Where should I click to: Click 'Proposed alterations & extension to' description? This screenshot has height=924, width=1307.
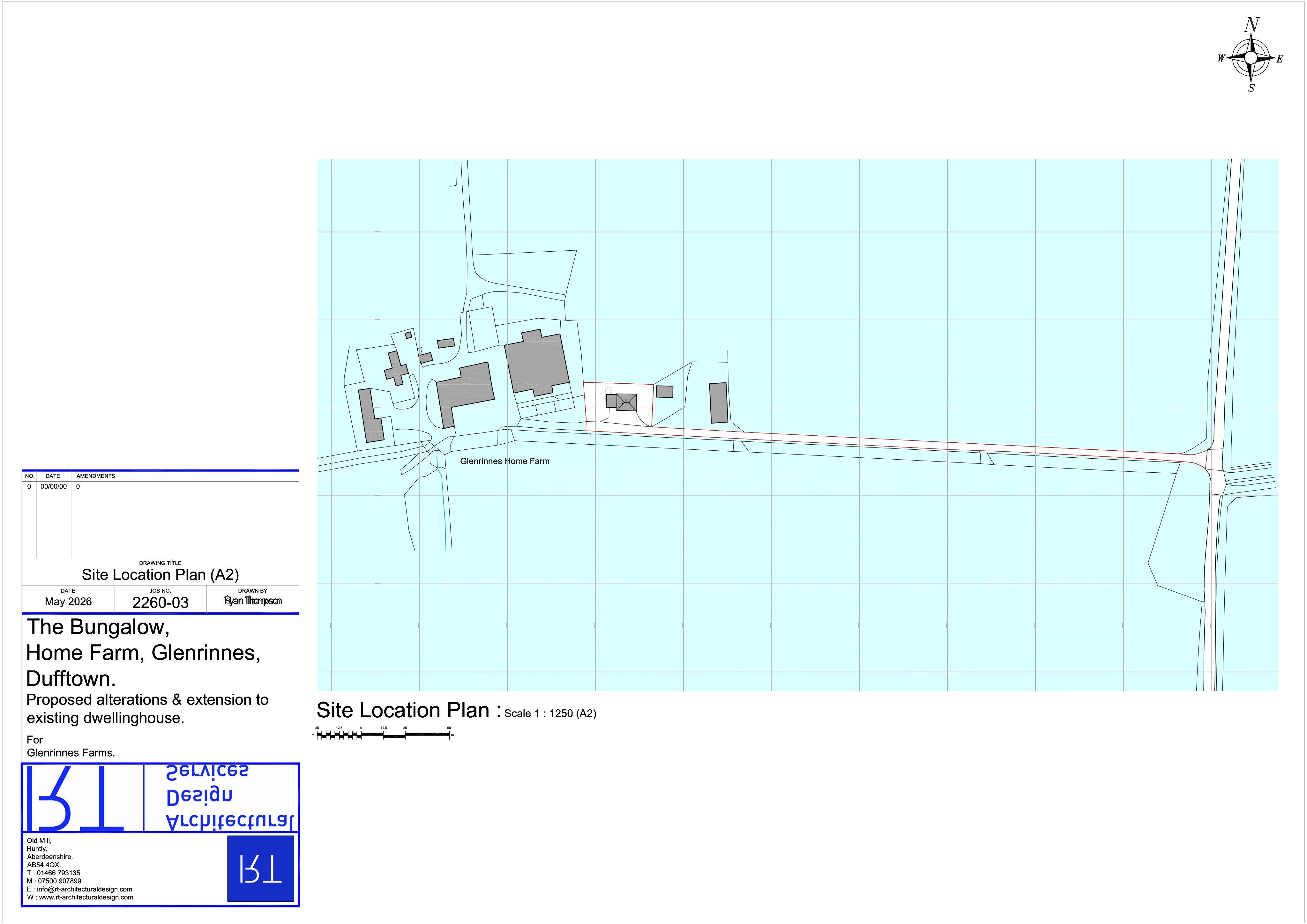(147, 700)
